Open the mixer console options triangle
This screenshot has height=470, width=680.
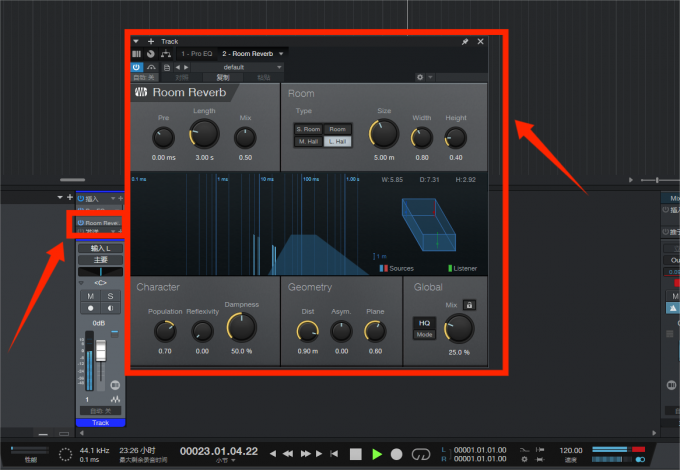[60, 197]
